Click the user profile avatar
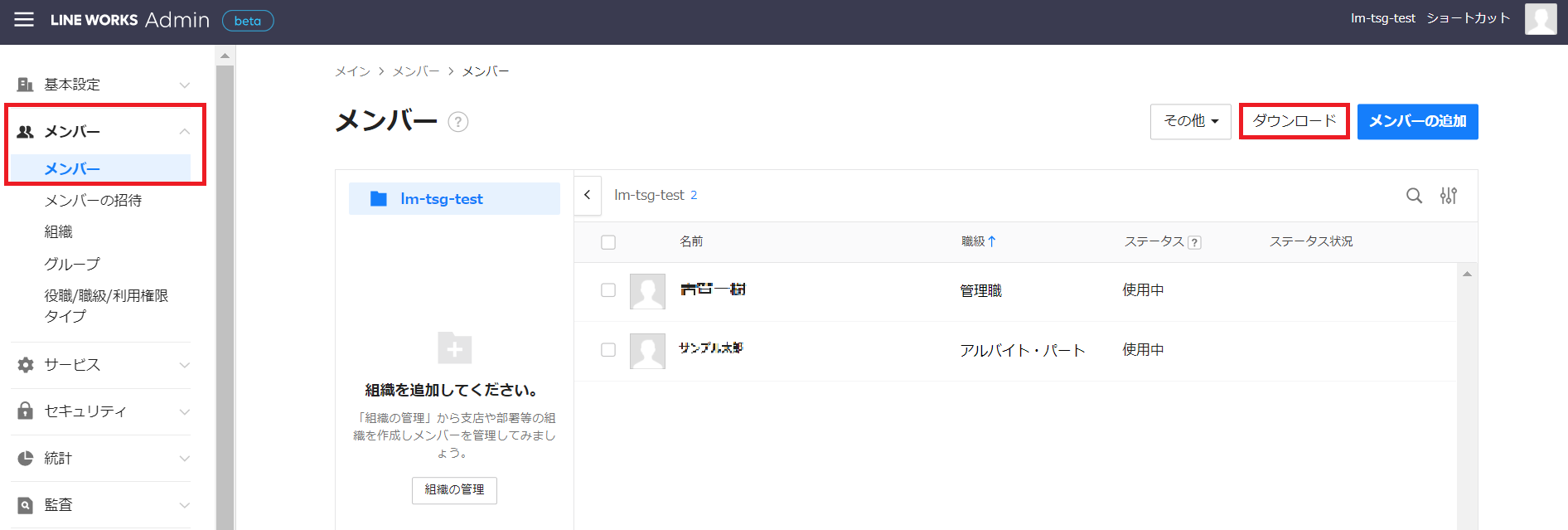 click(1541, 19)
